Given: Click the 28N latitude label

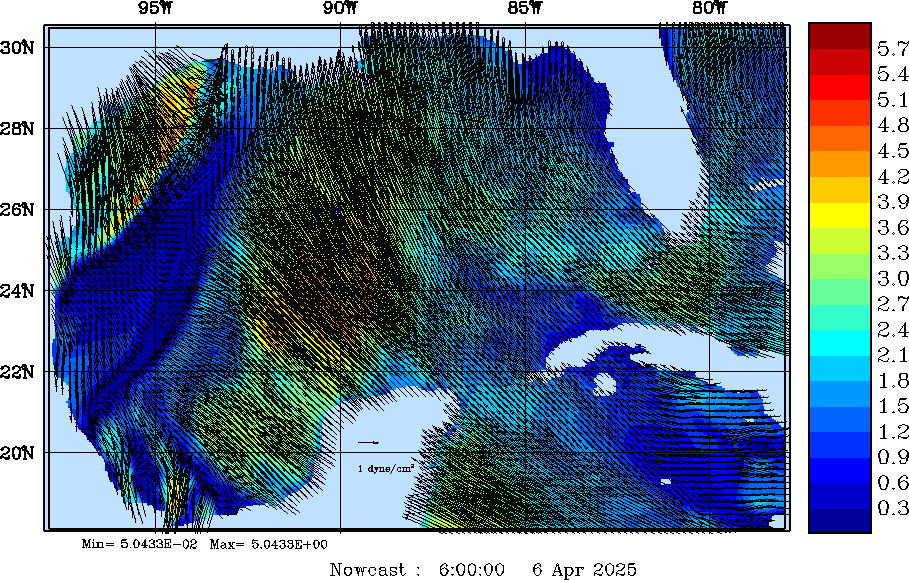Looking at the screenshot, I should coord(17,128).
